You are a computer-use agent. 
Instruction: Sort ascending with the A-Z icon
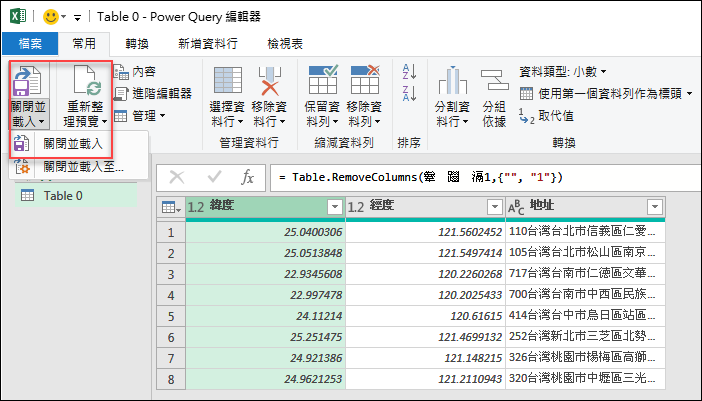click(x=409, y=72)
